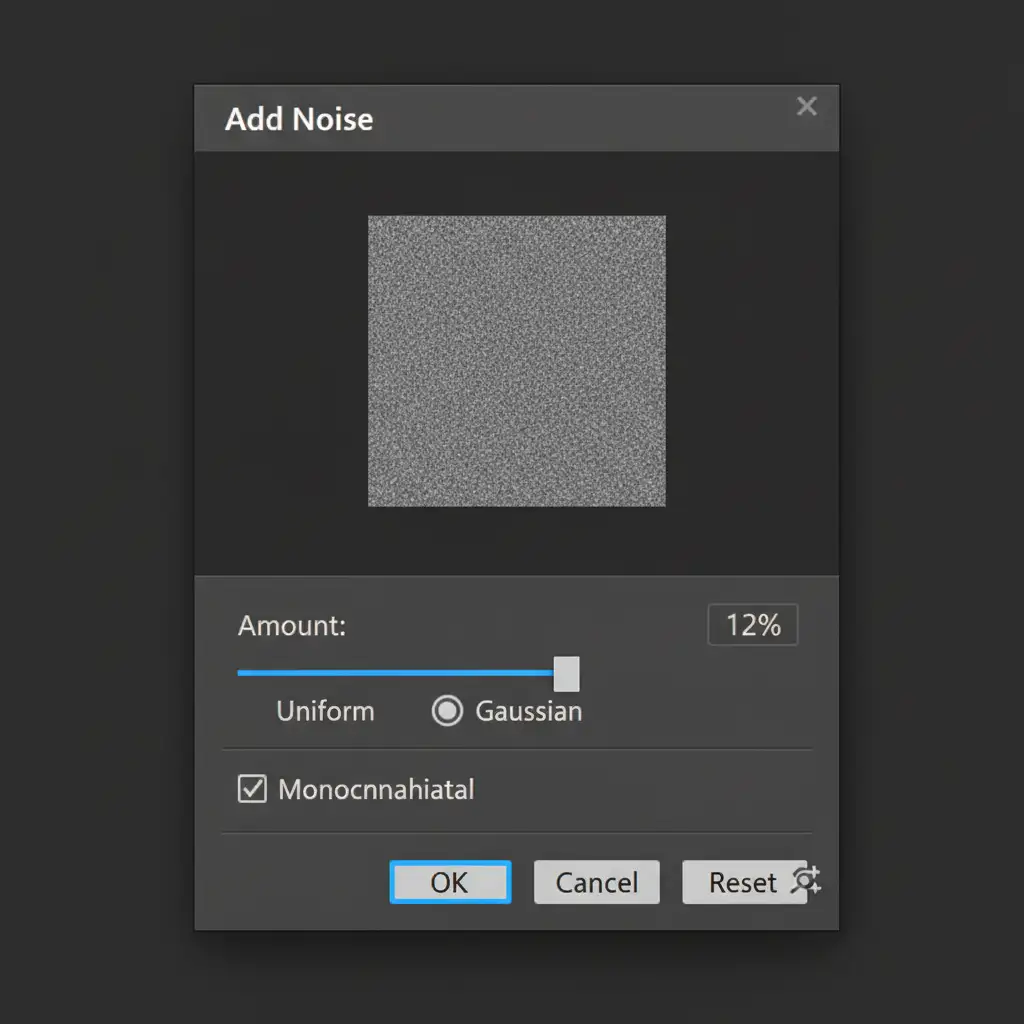Click the Amount slider handle
The height and width of the screenshot is (1024, 1024).
coord(566,674)
